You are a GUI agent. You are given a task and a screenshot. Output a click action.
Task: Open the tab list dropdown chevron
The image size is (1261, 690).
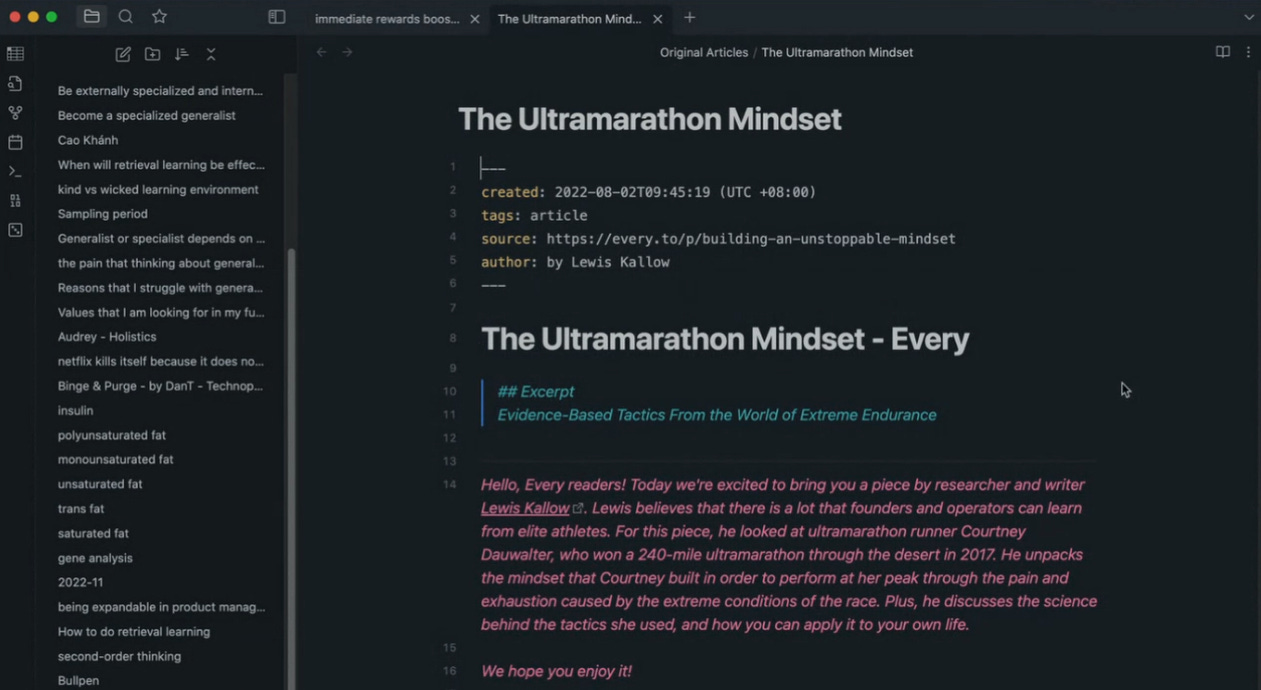(1249, 17)
